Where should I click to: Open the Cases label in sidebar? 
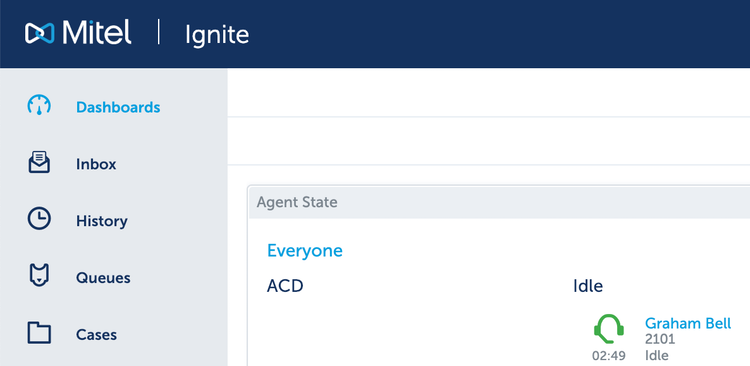point(96,334)
